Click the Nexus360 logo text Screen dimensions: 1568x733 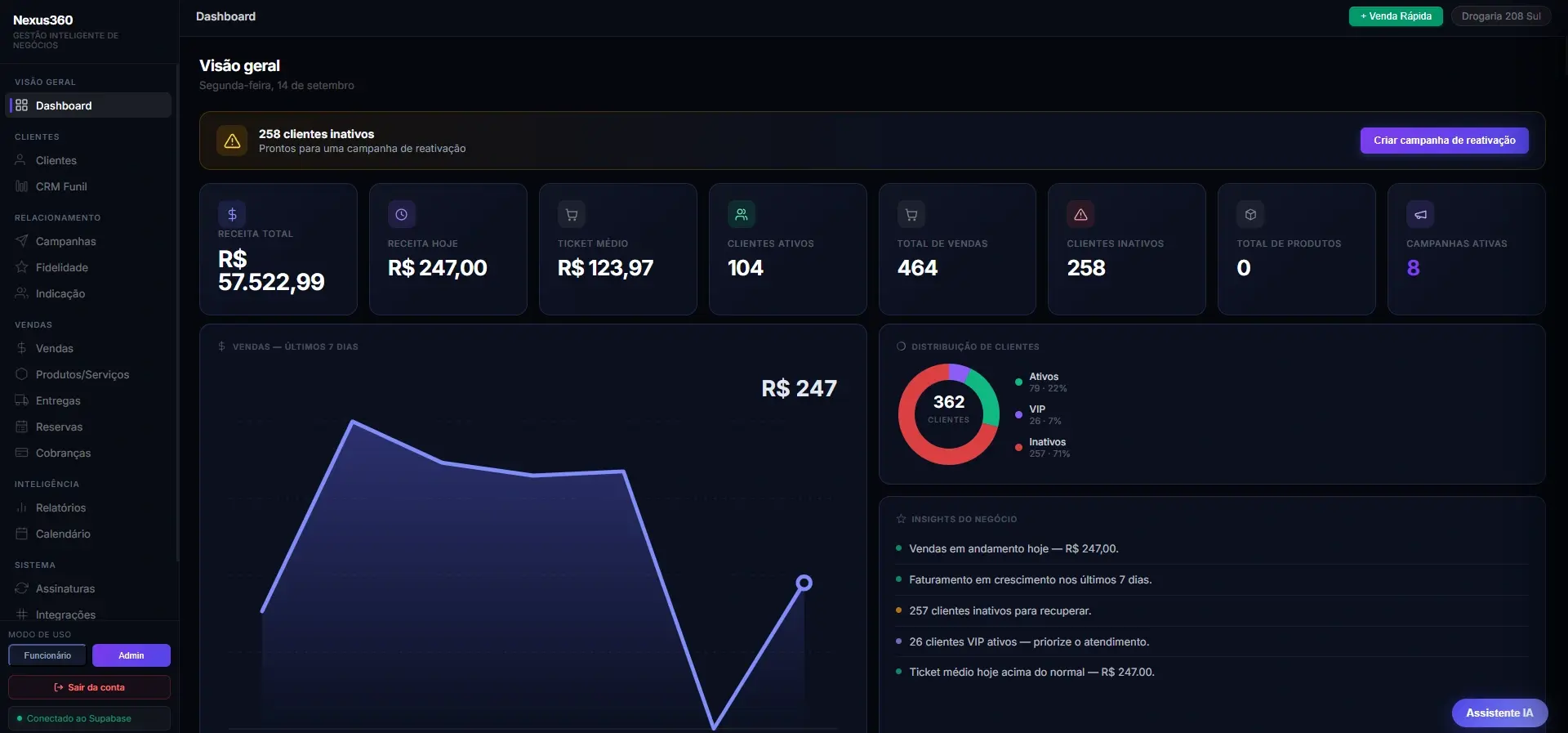[43, 20]
